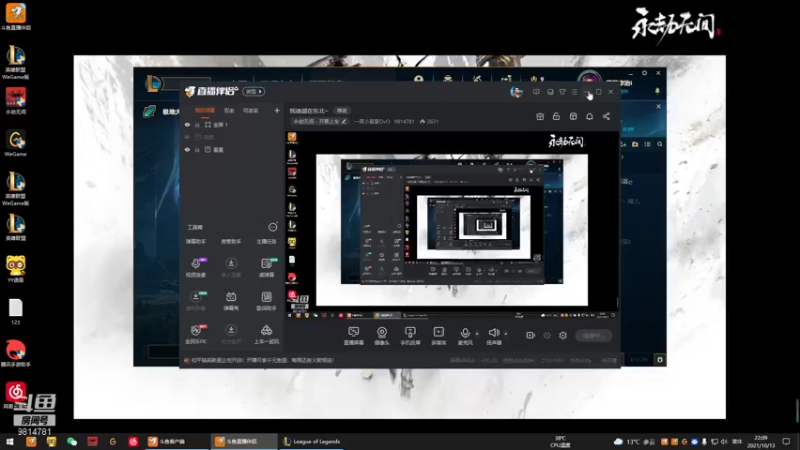Click the live preview thumbnail area
Screen dimensions: 800x450
452,226
